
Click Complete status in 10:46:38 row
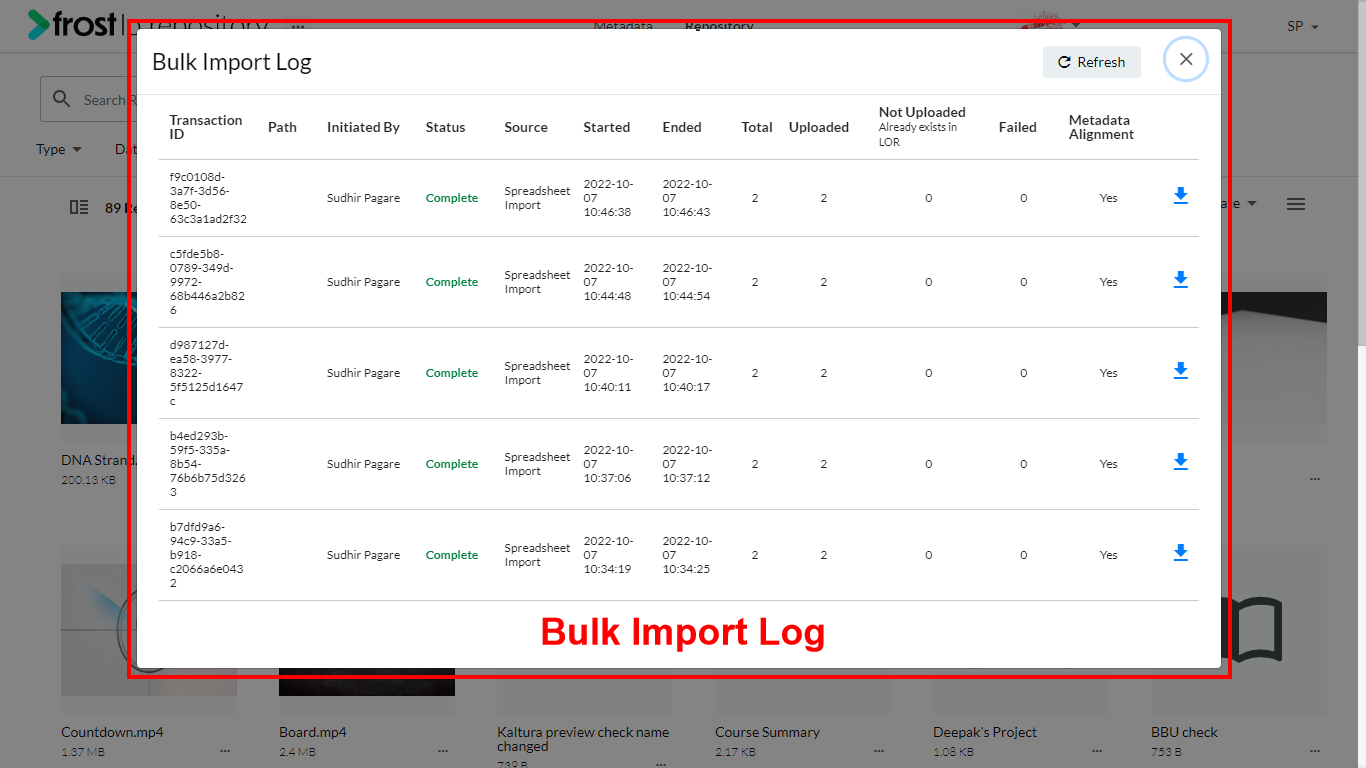click(452, 198)
